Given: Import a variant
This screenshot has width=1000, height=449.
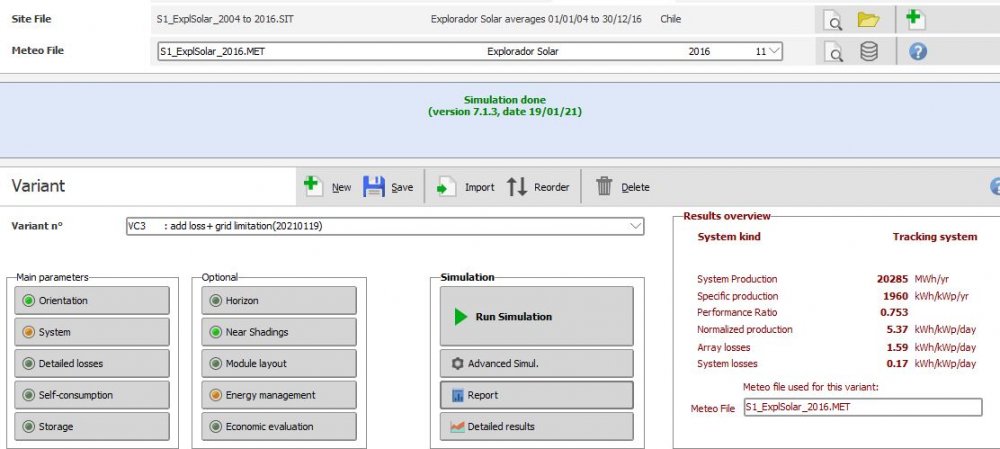Looking at the screenshot, I should click(x=465, y=187).
